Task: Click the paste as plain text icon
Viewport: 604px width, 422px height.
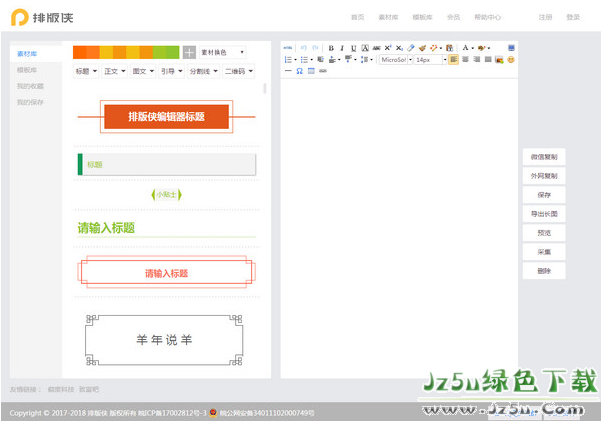Action: click(x=450, y=48)
